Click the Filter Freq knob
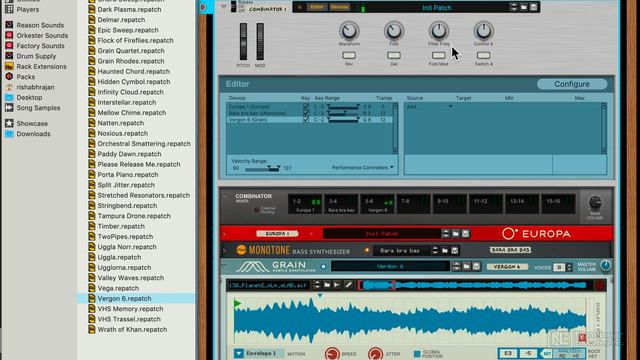 438,31
